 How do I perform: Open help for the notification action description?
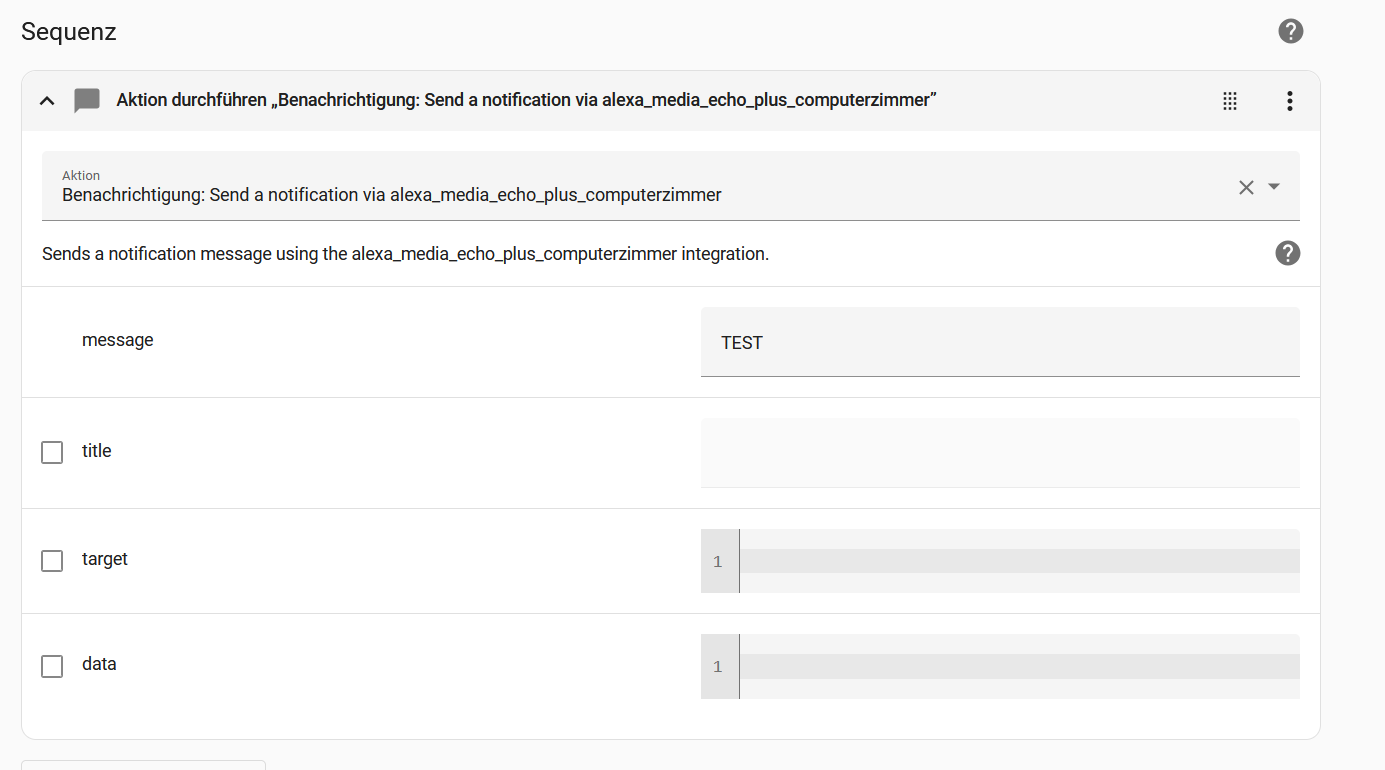click(x=1288, y=253)
